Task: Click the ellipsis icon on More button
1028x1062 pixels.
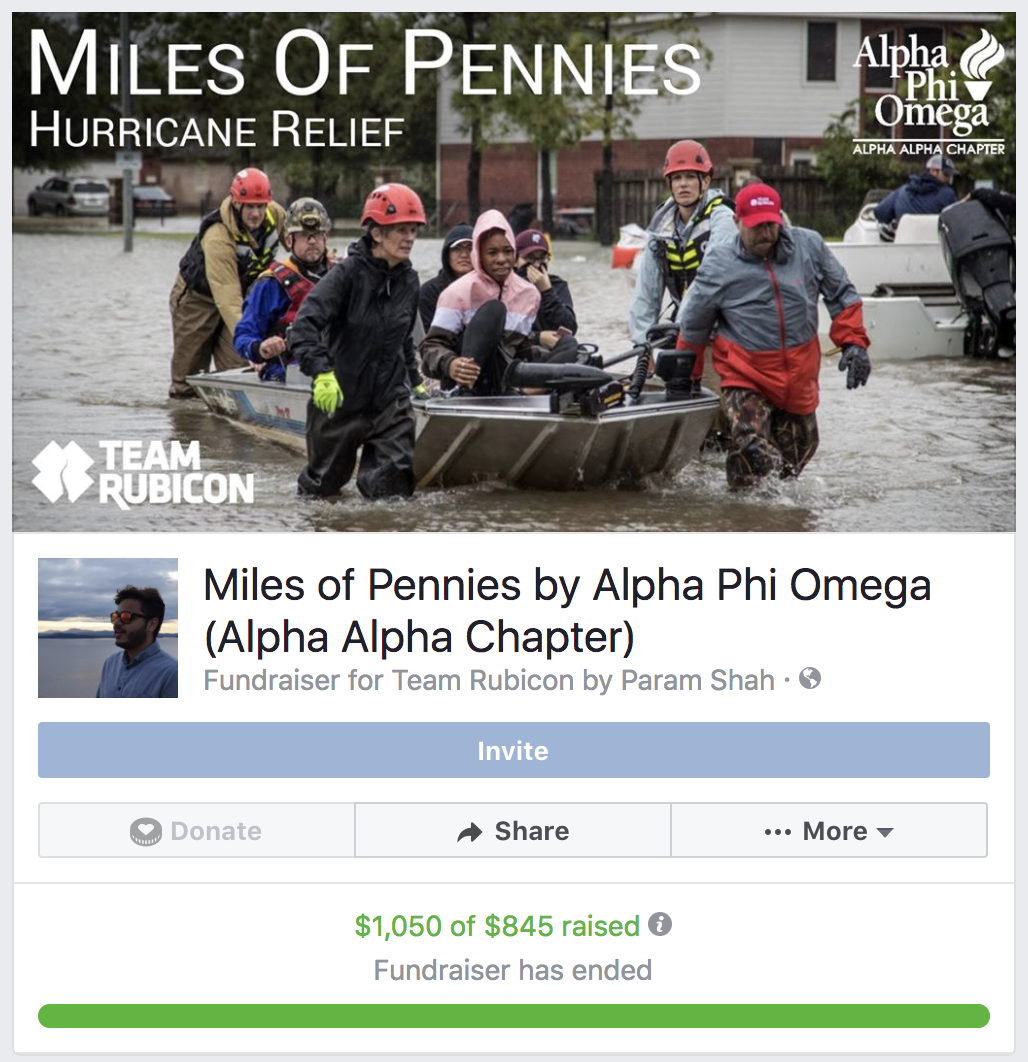Action: (x=777, y=832)
